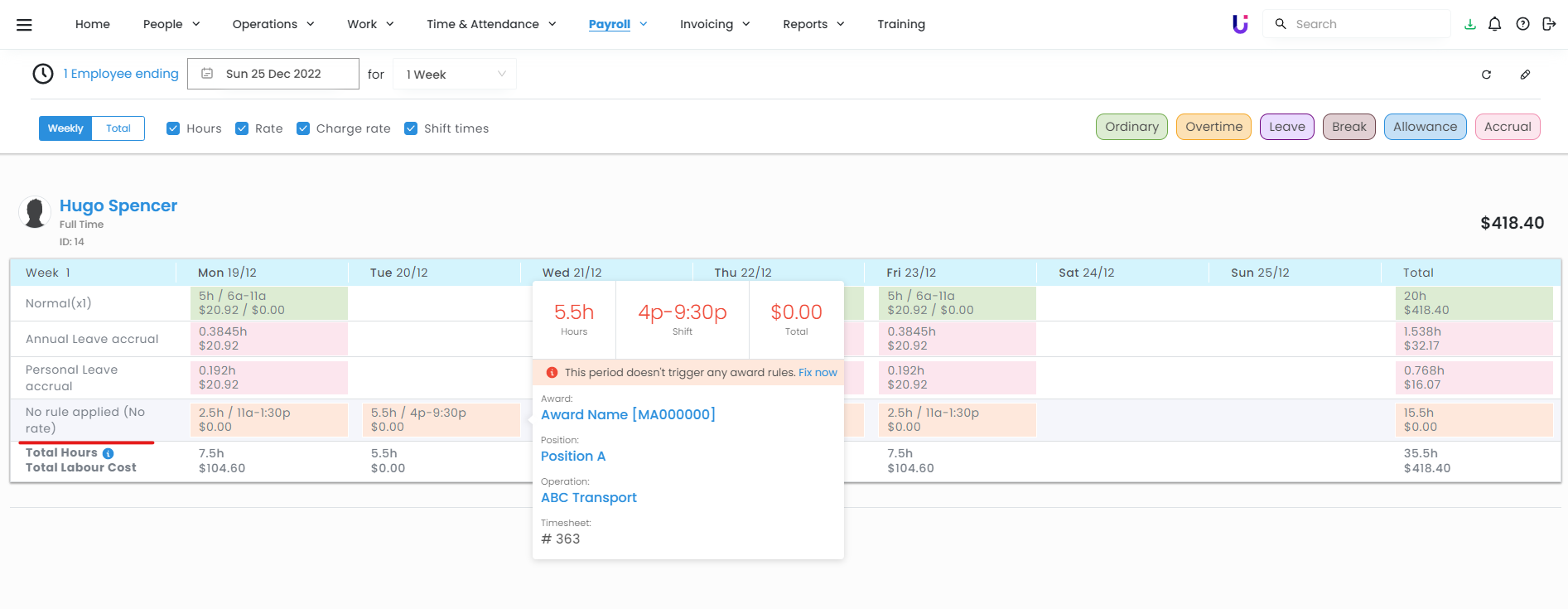Open Hugo Spencer's profile link
Image resolution: width=1568 pixels, height=609 pixels.
point(118,205)
